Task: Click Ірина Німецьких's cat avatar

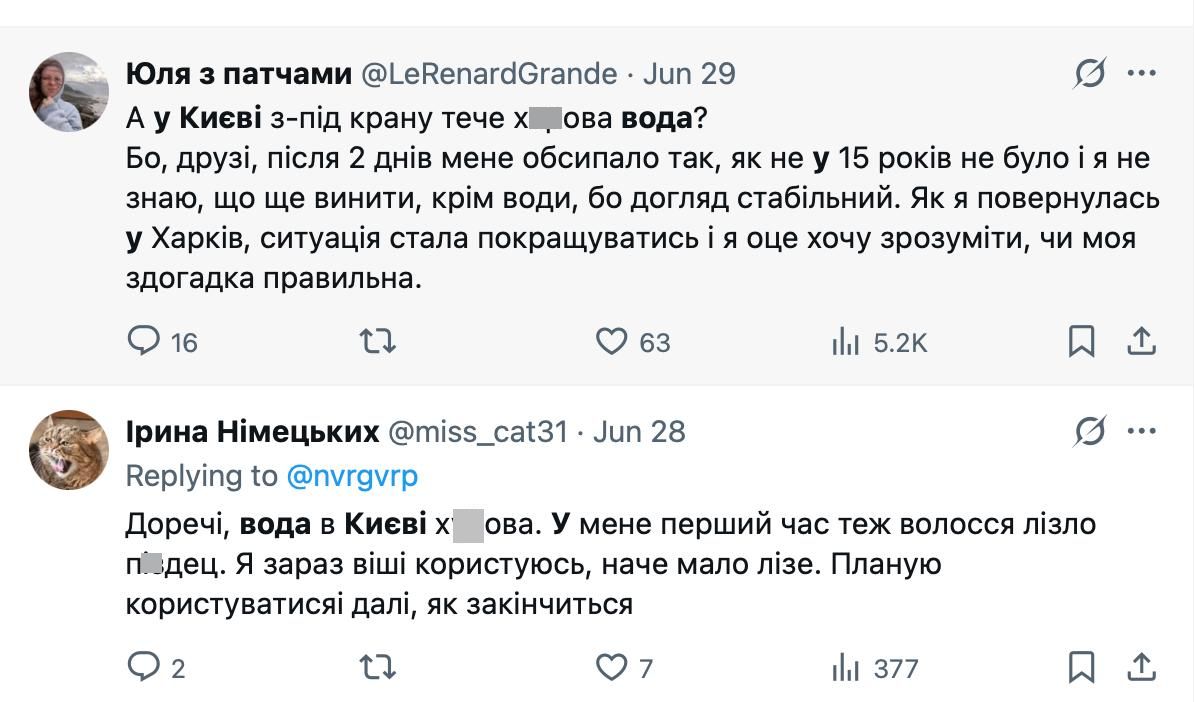Action: (x=69, y=449)
